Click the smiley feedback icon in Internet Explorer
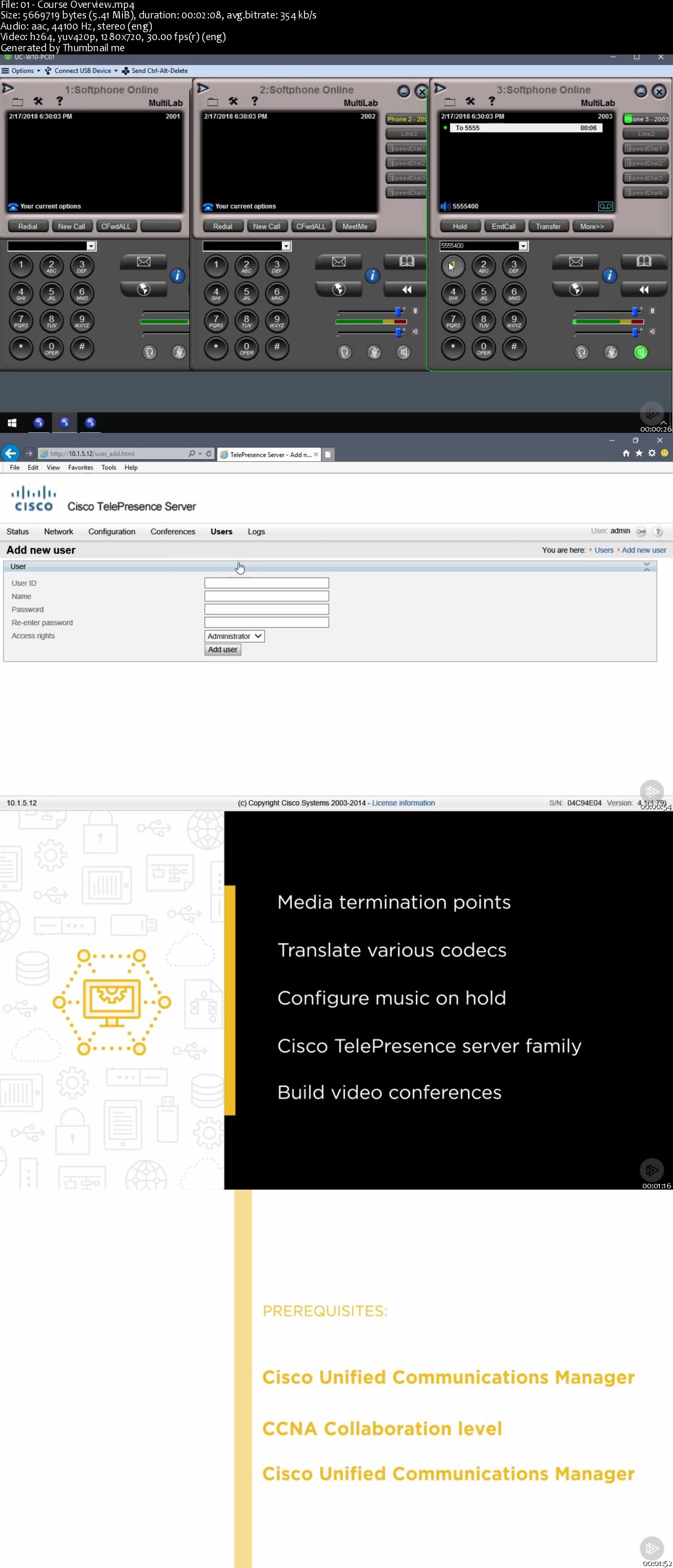 (664, 453)
